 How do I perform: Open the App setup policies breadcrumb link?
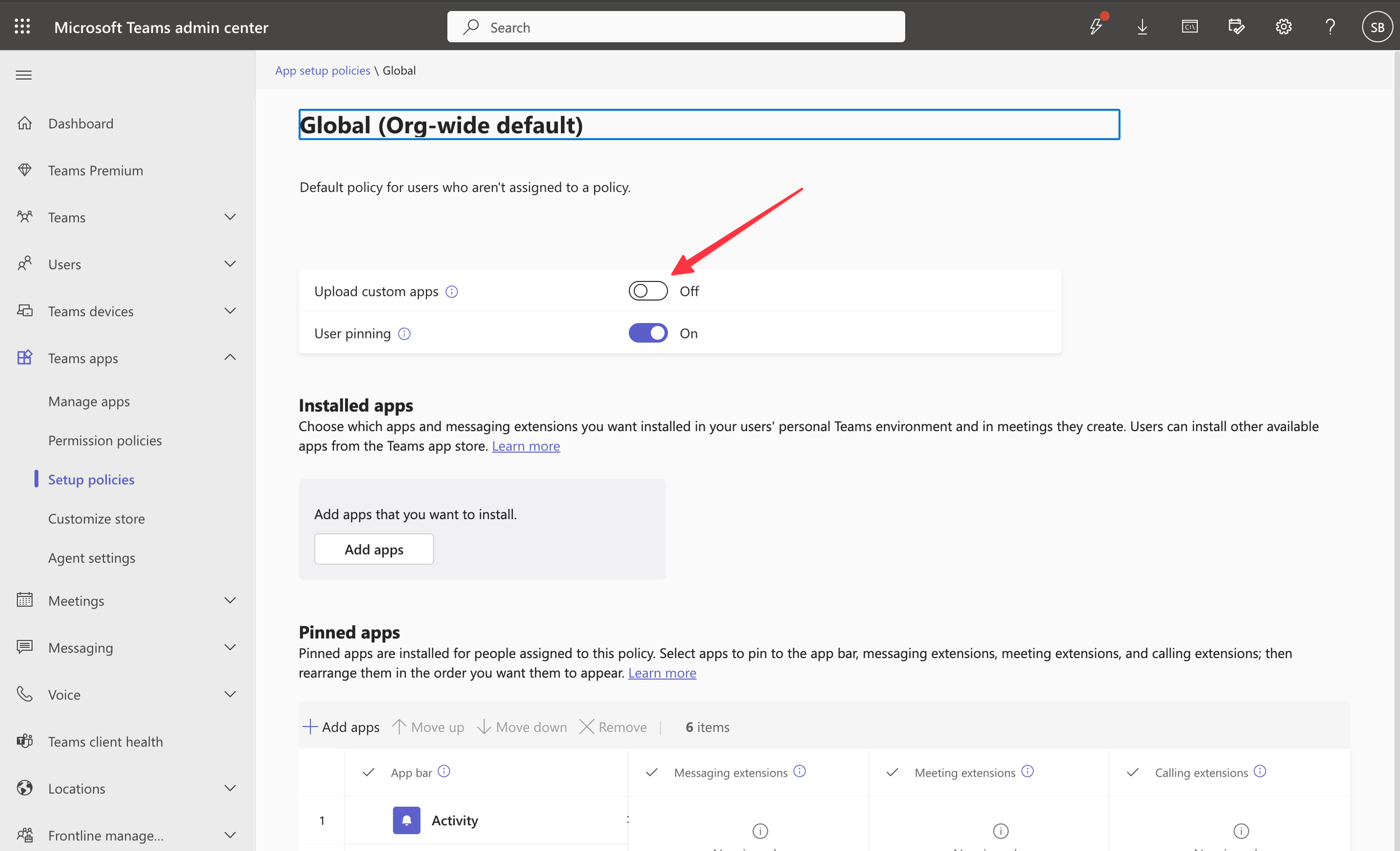(x=322, y=70)
